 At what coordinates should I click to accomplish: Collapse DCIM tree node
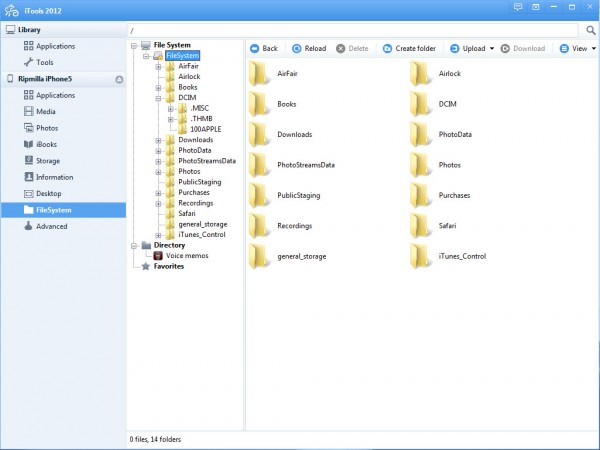click(x=158, y=98)
